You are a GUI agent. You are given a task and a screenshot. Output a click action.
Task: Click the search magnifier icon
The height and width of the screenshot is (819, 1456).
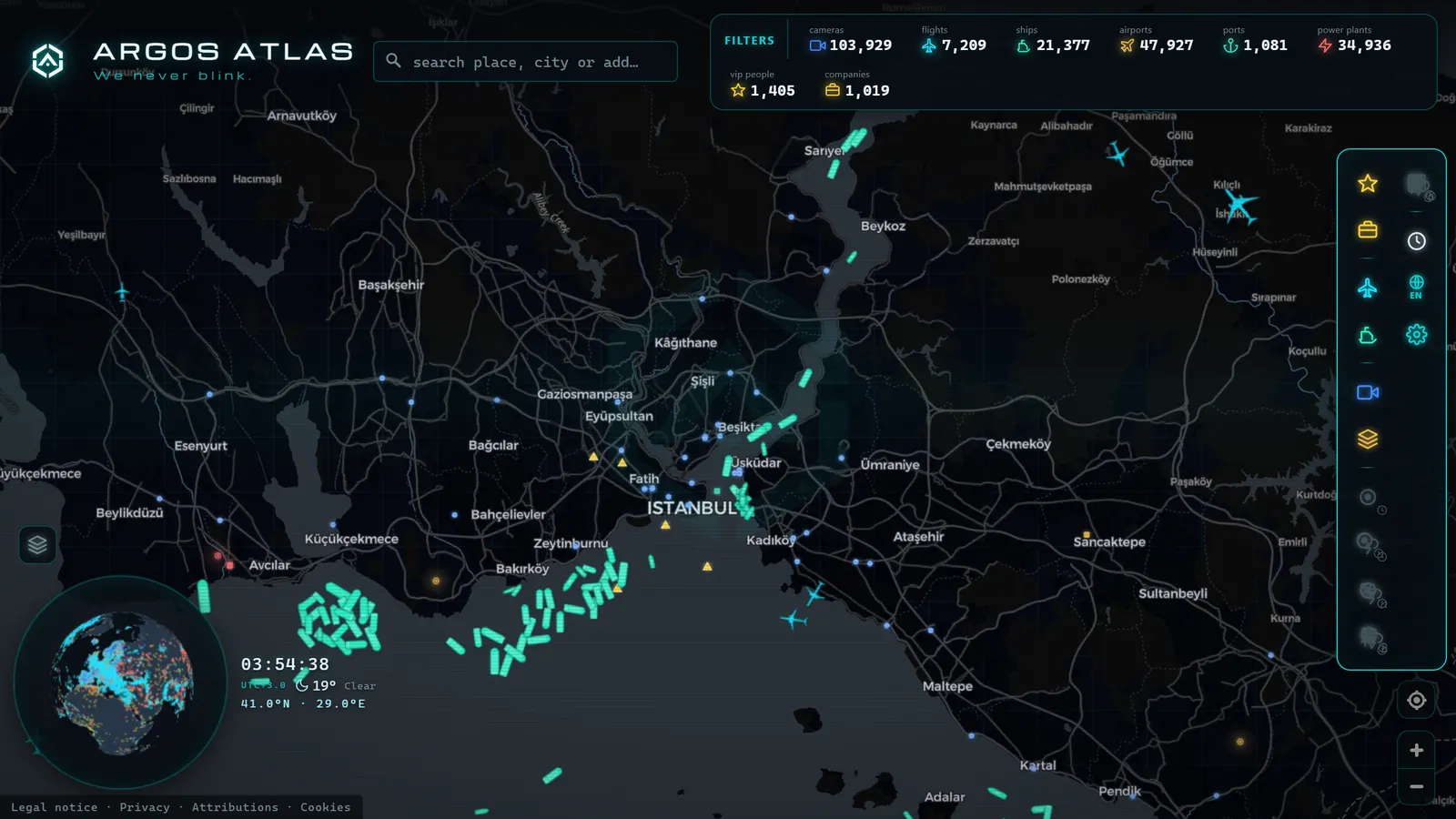coord(393,61)
